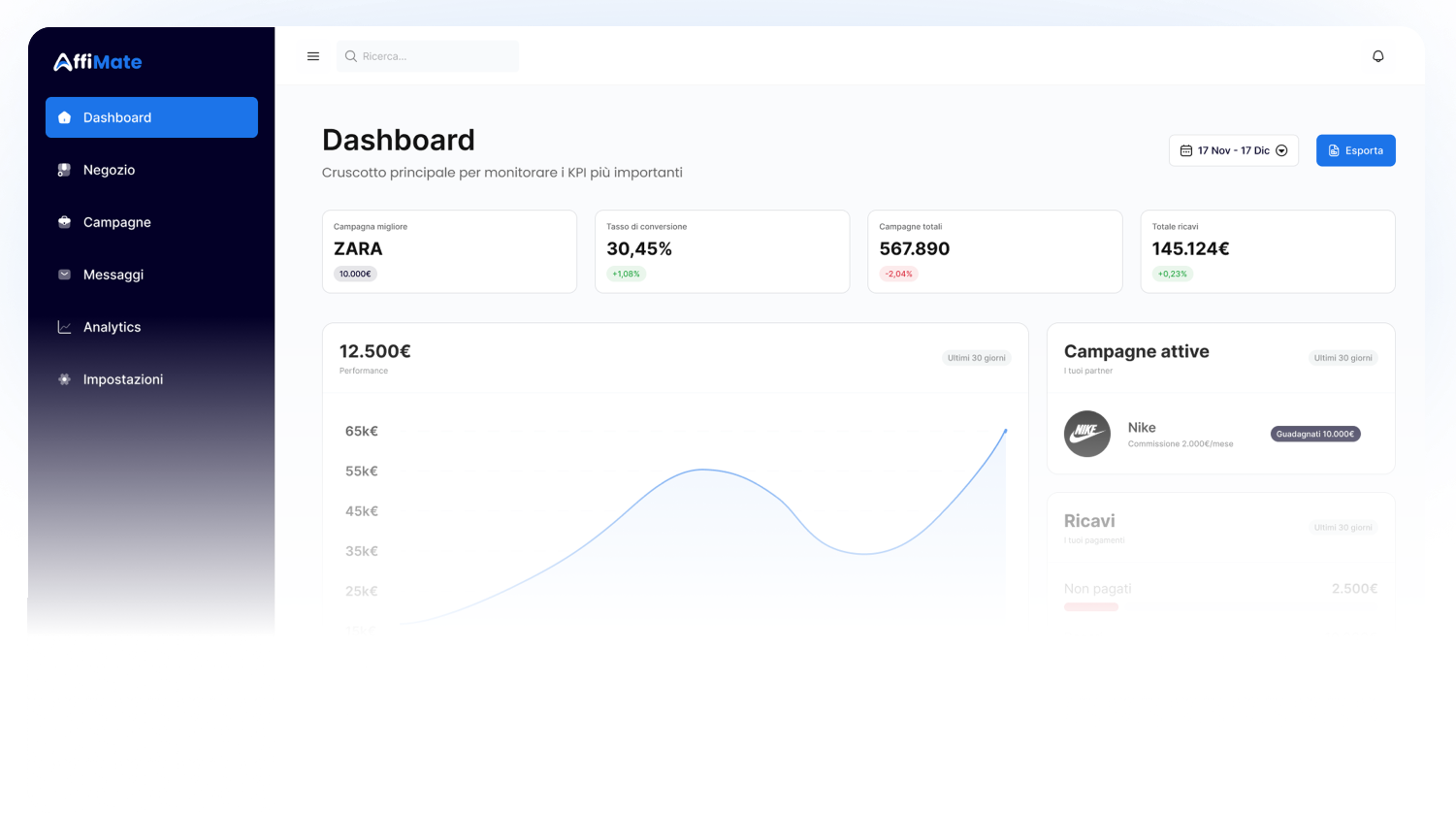Click the Campagne megaphone icon
The image size is (1456, 813).
coord(64,221)
